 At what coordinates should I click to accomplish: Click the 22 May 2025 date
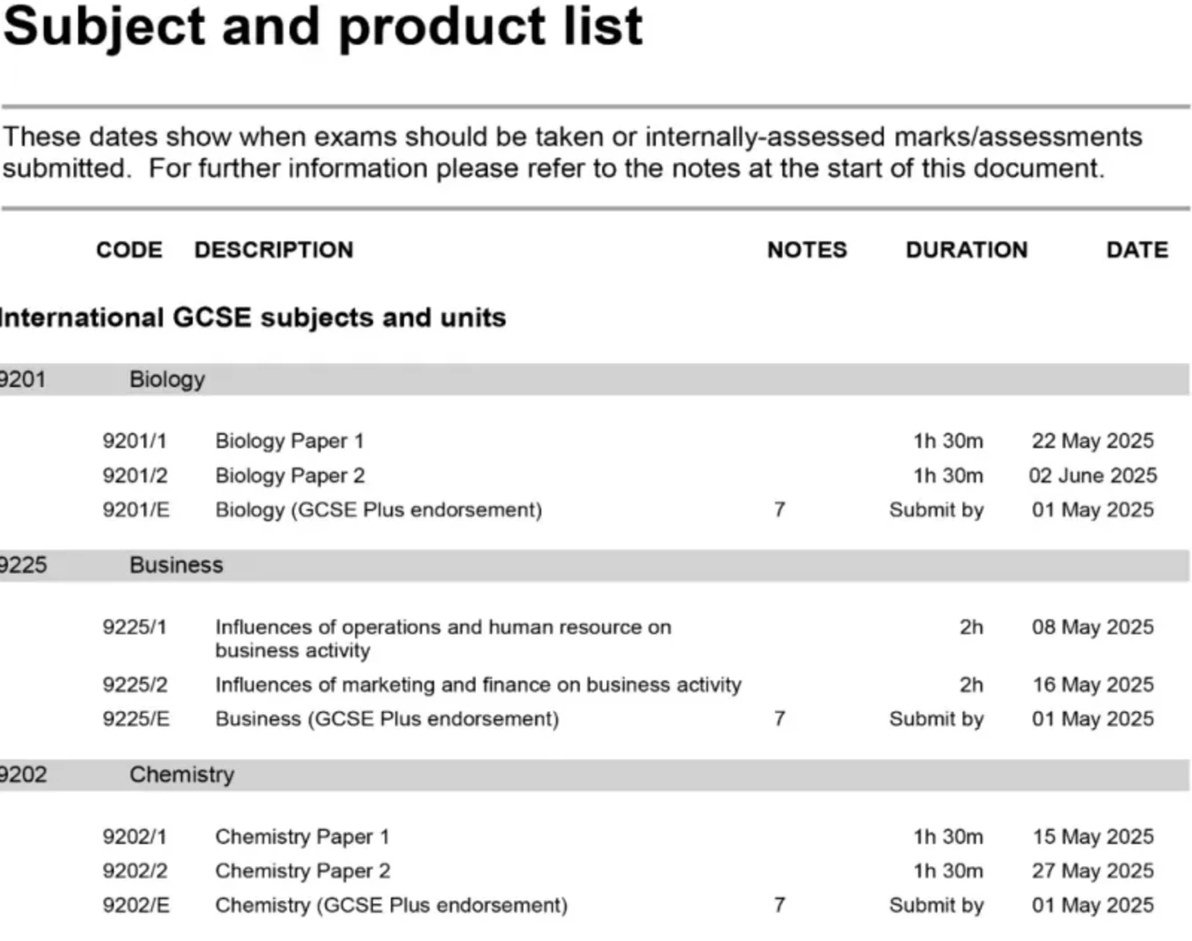[1092, 441]
